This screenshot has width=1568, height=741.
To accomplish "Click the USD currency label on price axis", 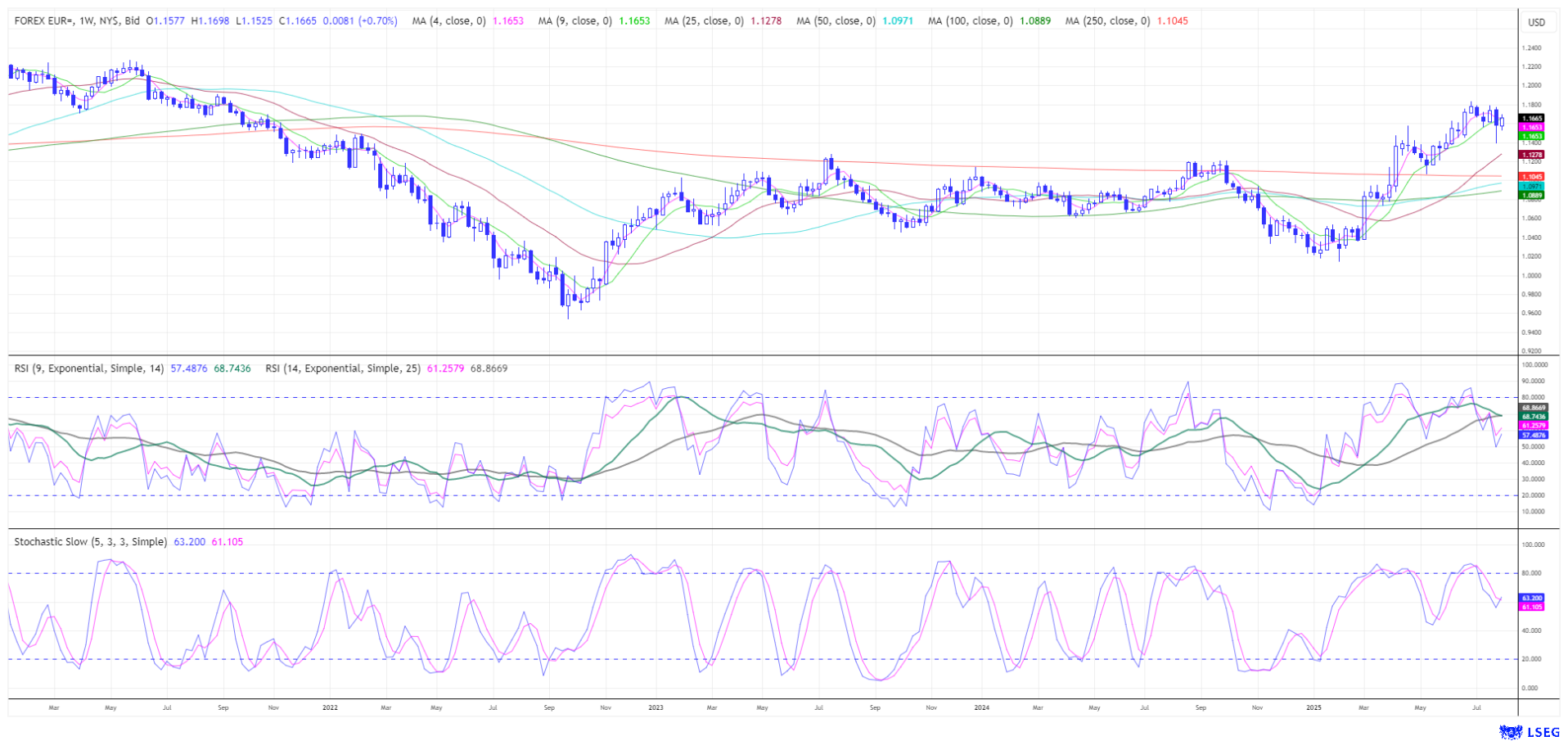I will (1536, 22).
